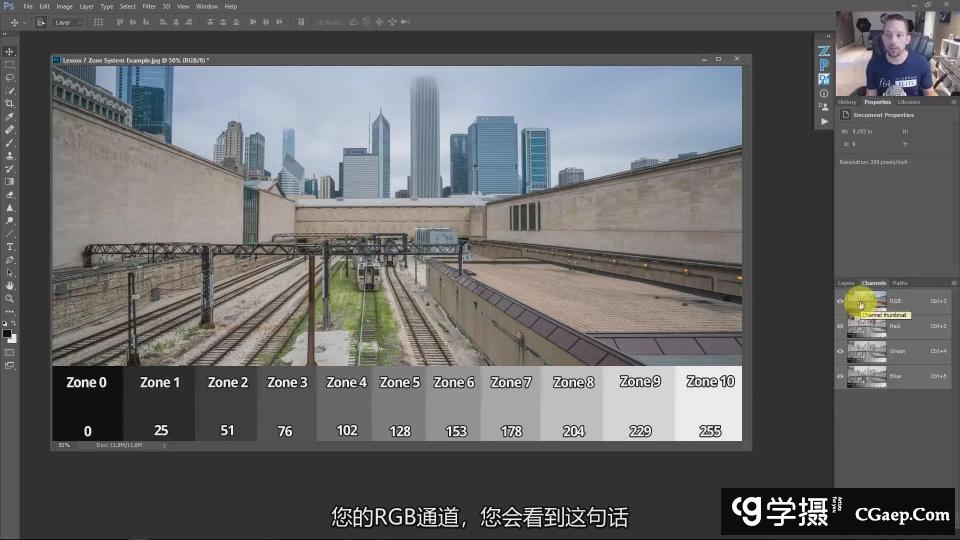
Task: Click the foreground color swatch
Action: click(8, 333)
